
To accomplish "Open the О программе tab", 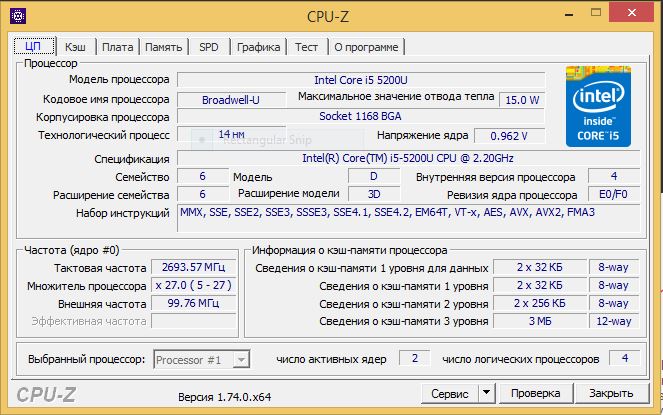I will click(x=366, y=47).
